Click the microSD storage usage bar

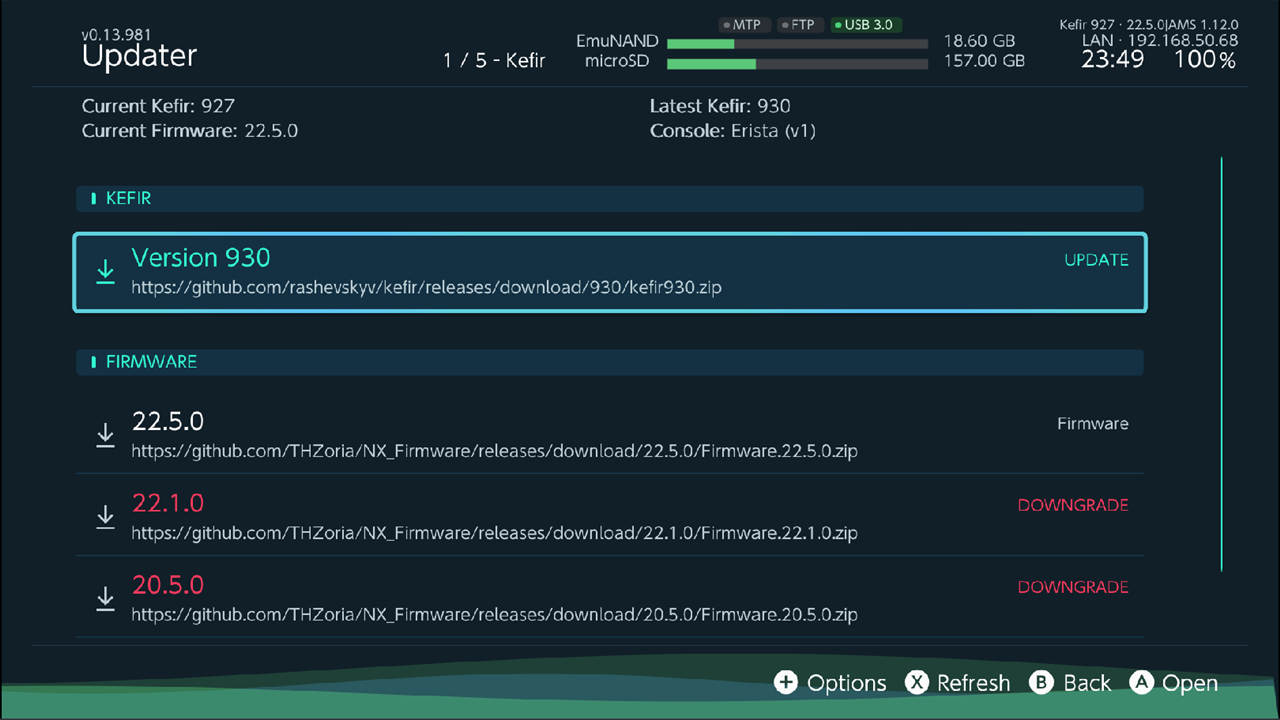(x=797, y=64)
